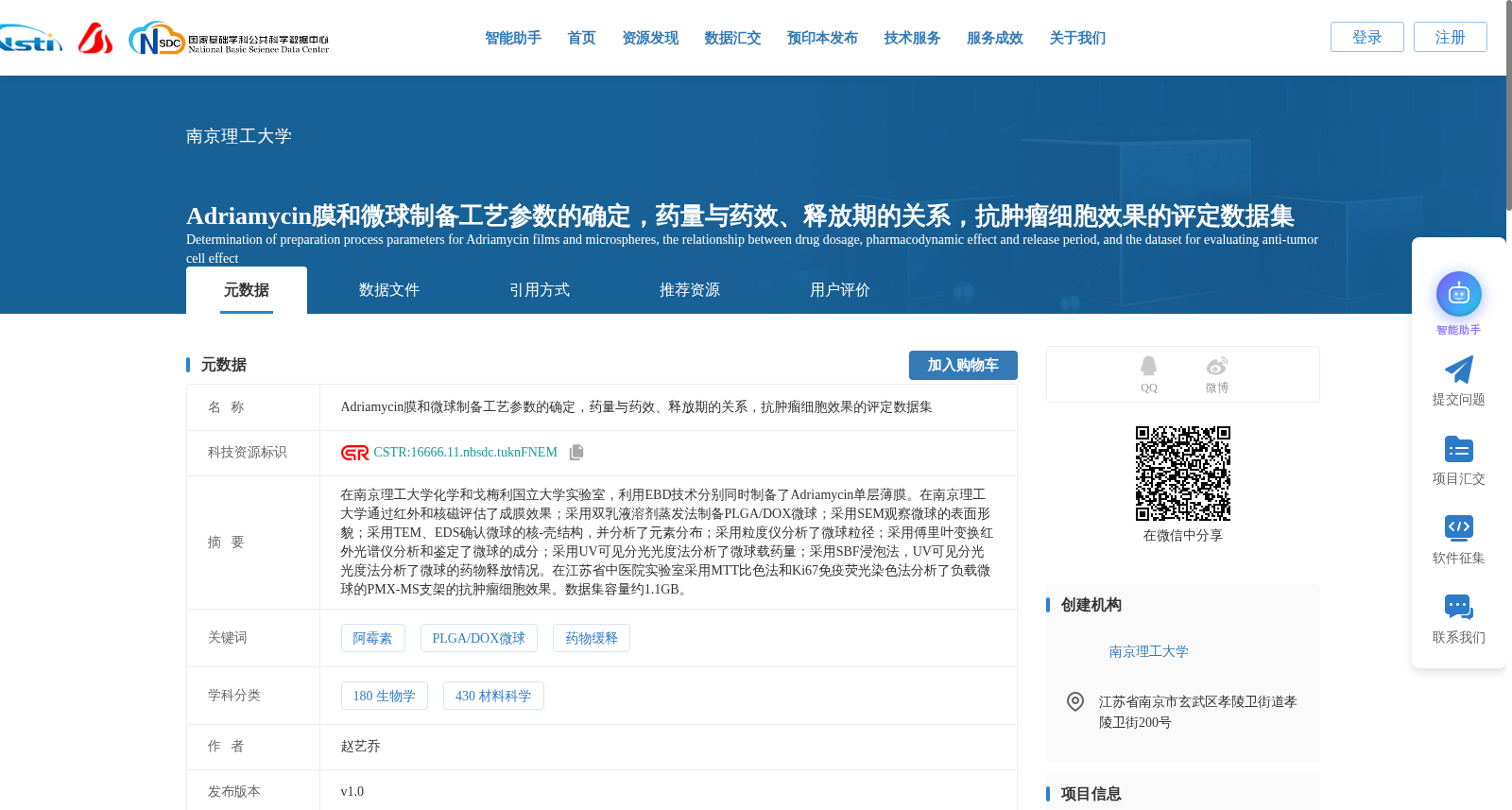Viewport: 1512px width, 810px height.
Task: Open the 智能助手 robot icon in sidebar
Action: [x=1458, y=294]
